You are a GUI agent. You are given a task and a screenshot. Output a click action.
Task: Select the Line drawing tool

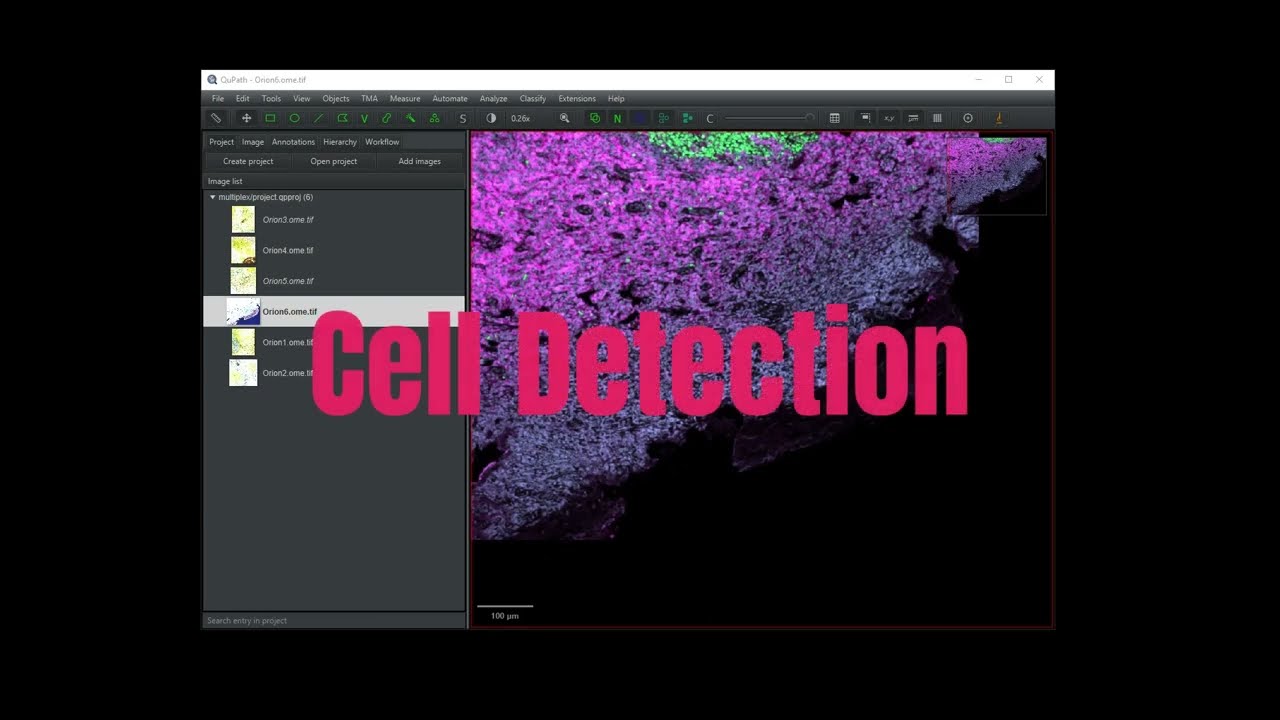coord(318,118)
